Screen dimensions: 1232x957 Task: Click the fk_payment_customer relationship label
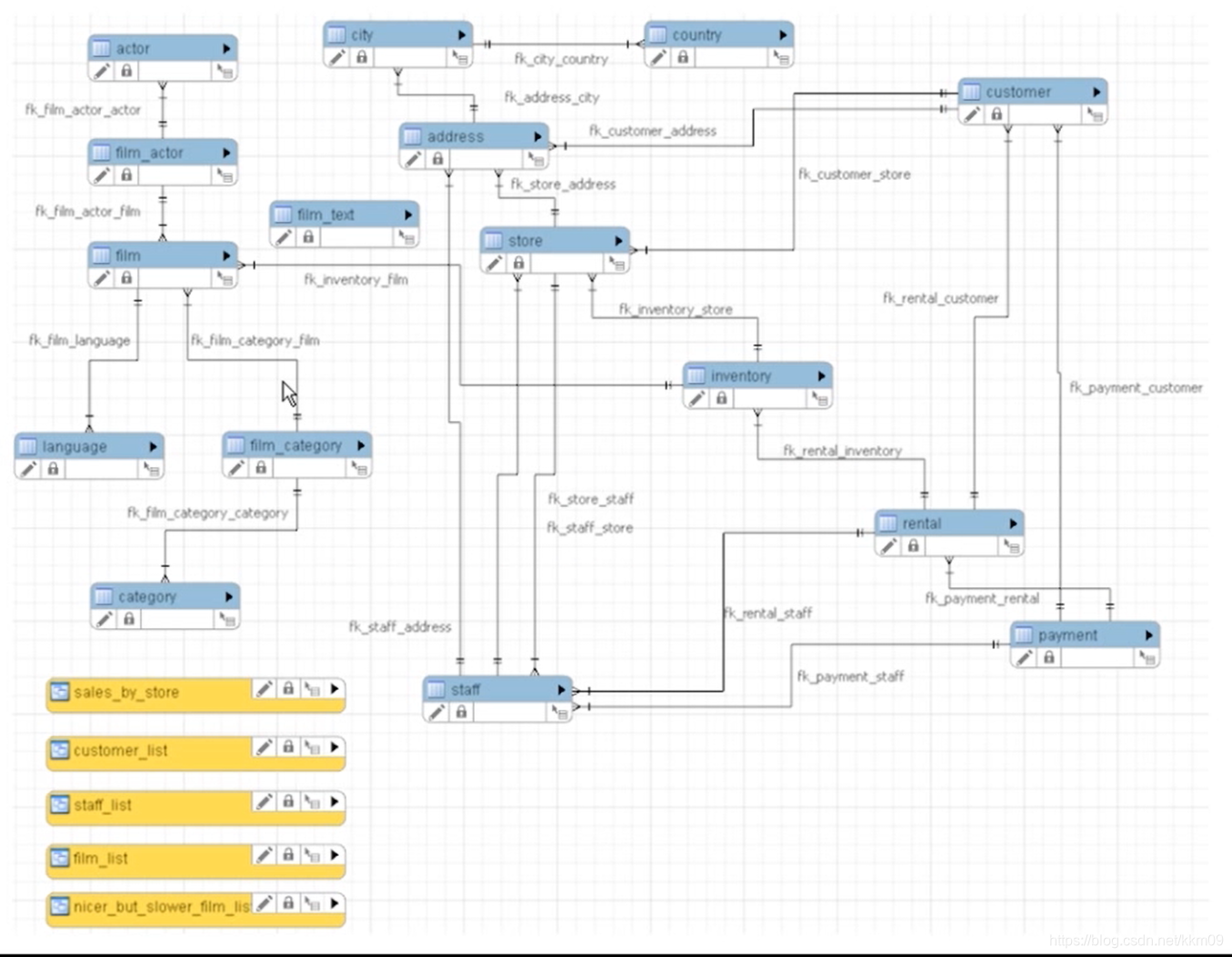[x=1136, y=388]
